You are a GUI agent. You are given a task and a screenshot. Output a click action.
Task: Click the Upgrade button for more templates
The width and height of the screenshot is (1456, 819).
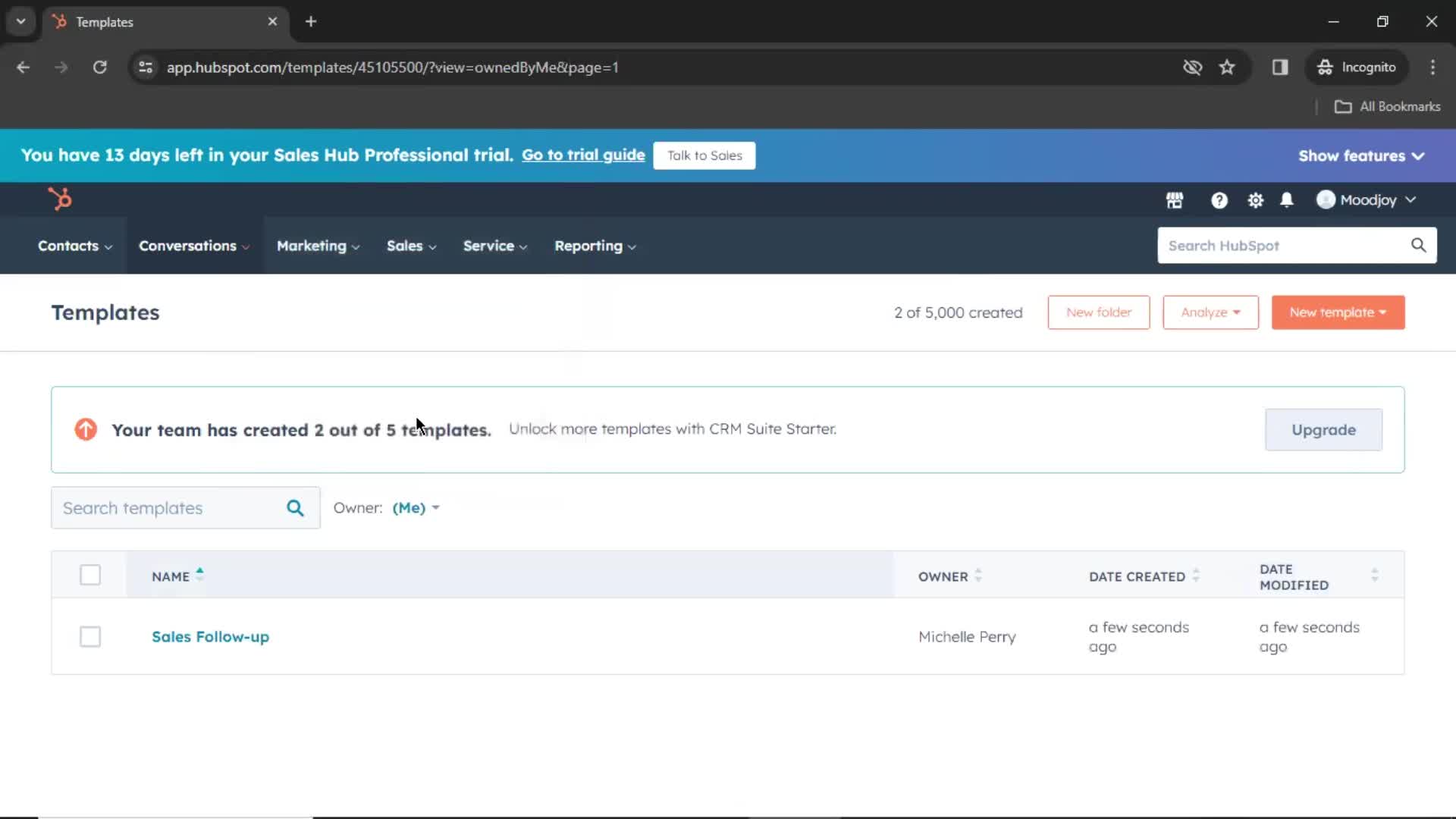(x=1324, y=429)
